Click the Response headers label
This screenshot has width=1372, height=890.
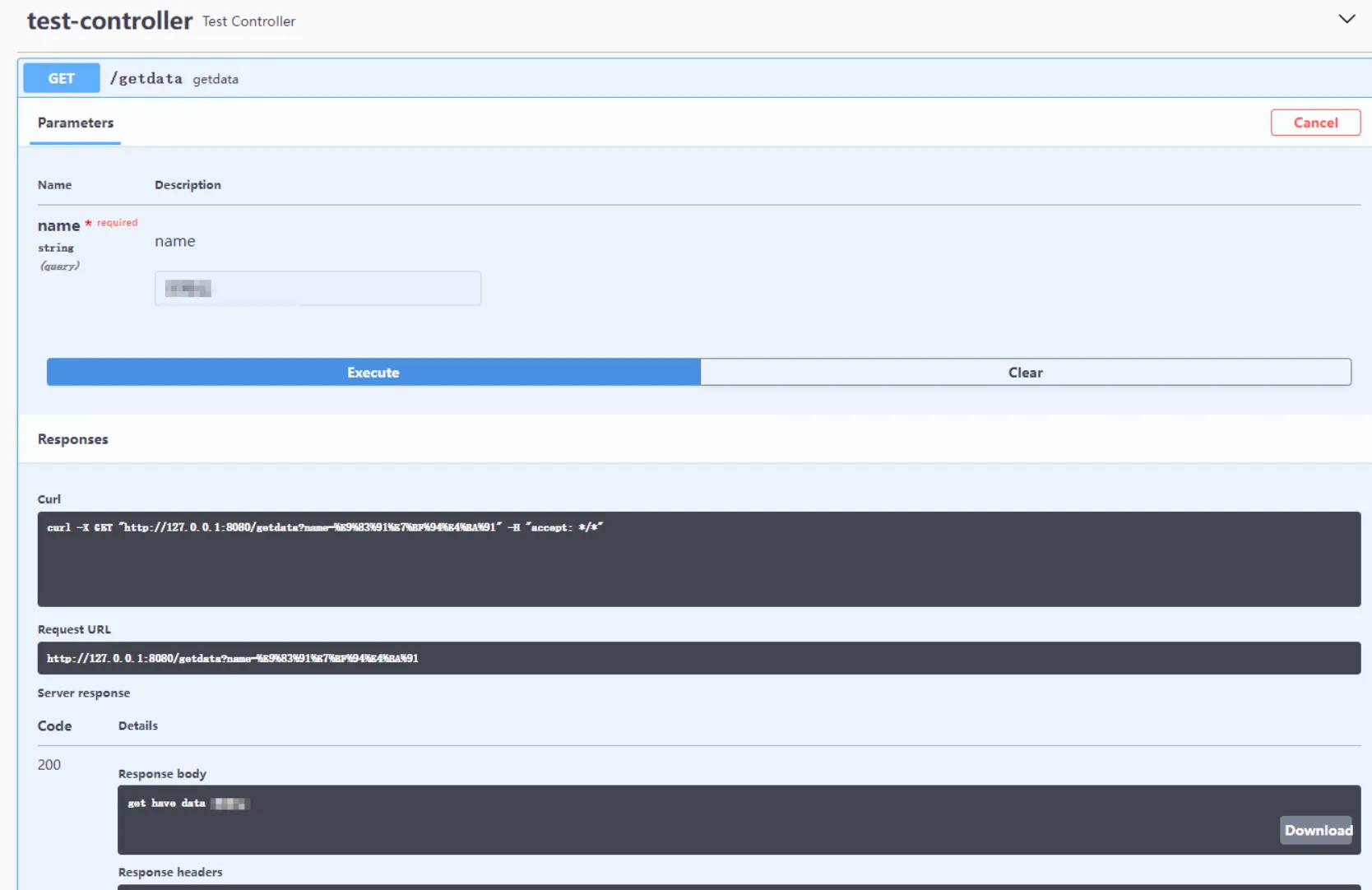tap(170, 872)
